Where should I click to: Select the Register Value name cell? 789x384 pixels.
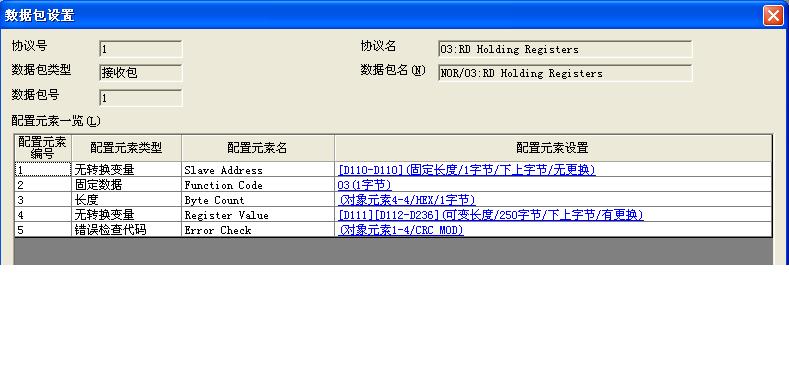click(258, 215)
